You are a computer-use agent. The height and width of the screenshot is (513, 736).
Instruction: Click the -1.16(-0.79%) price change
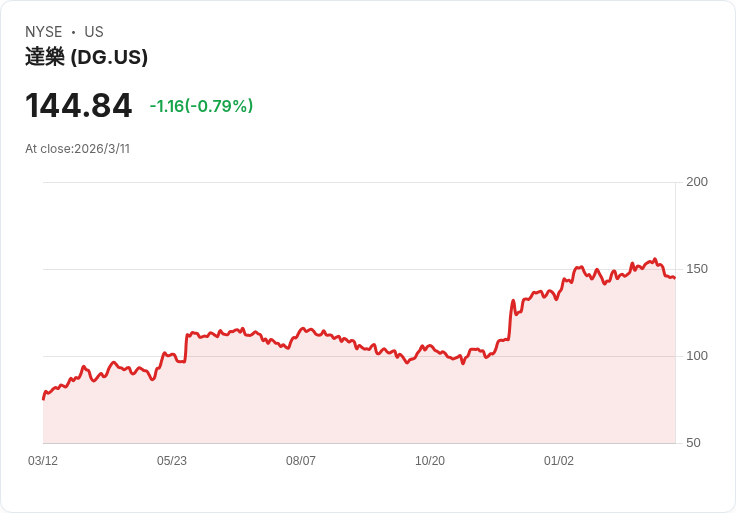(x=201, y=106)
